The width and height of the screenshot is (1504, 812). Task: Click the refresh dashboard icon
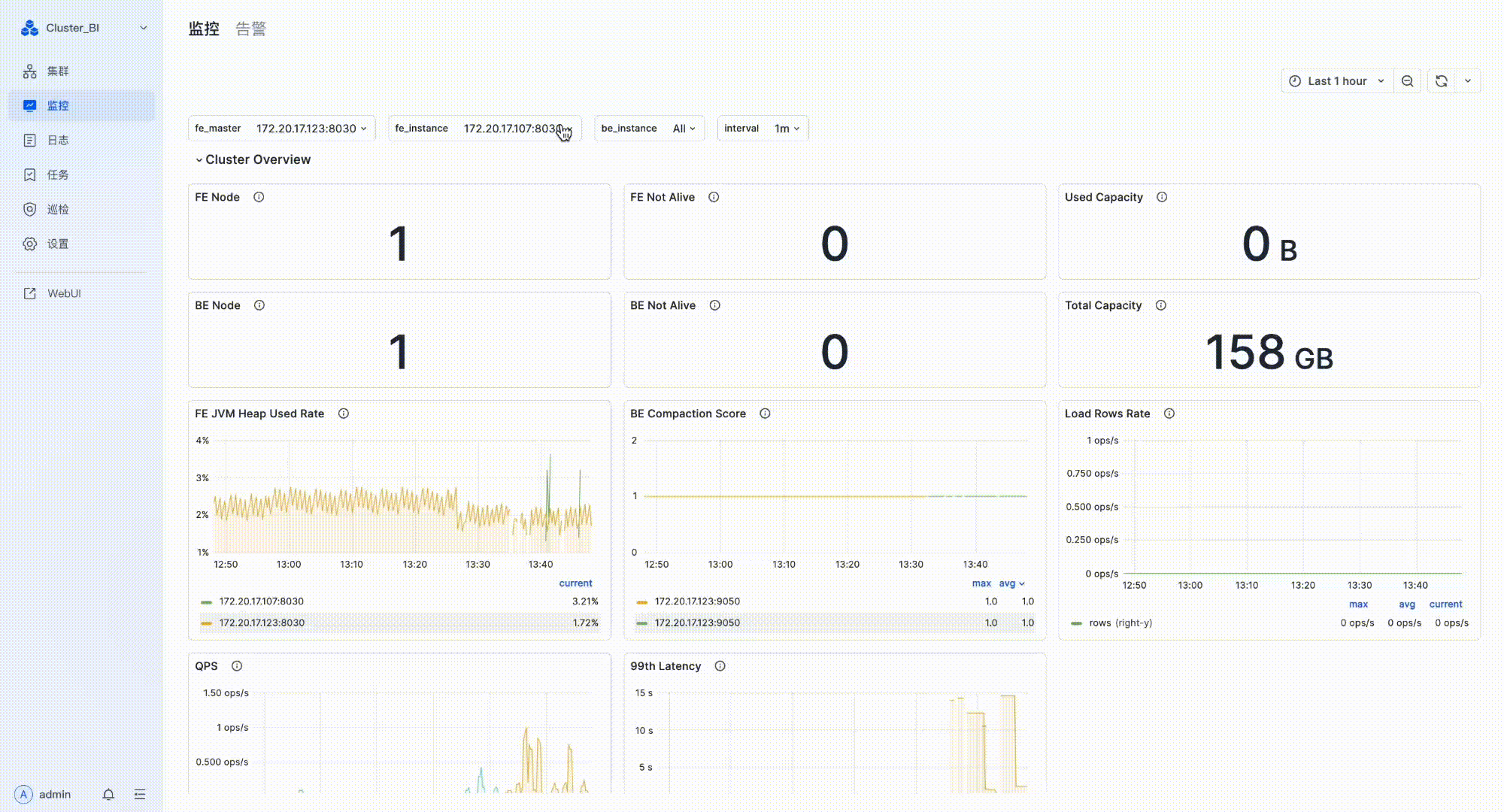click(1441, 81)
